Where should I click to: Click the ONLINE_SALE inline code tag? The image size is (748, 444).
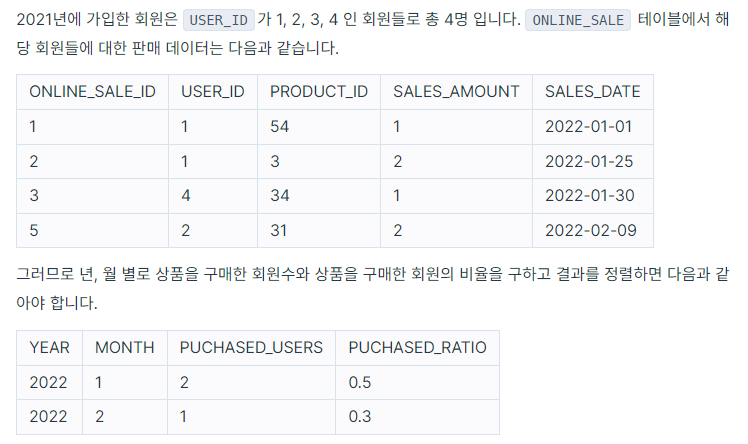point(578,20)
